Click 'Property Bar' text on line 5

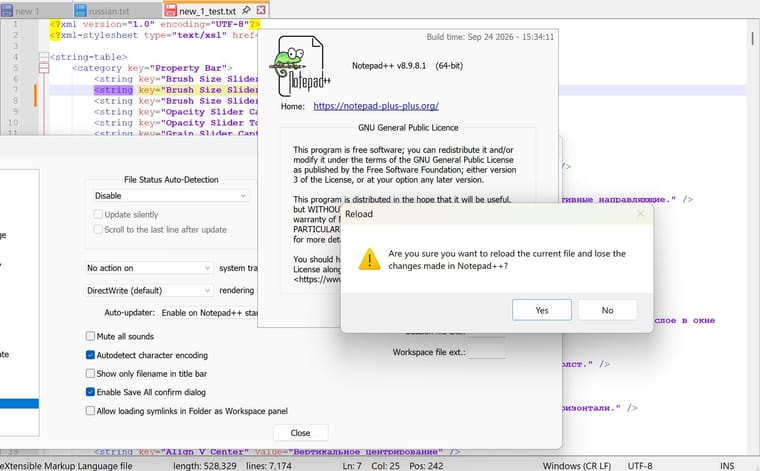coord(188,68)
